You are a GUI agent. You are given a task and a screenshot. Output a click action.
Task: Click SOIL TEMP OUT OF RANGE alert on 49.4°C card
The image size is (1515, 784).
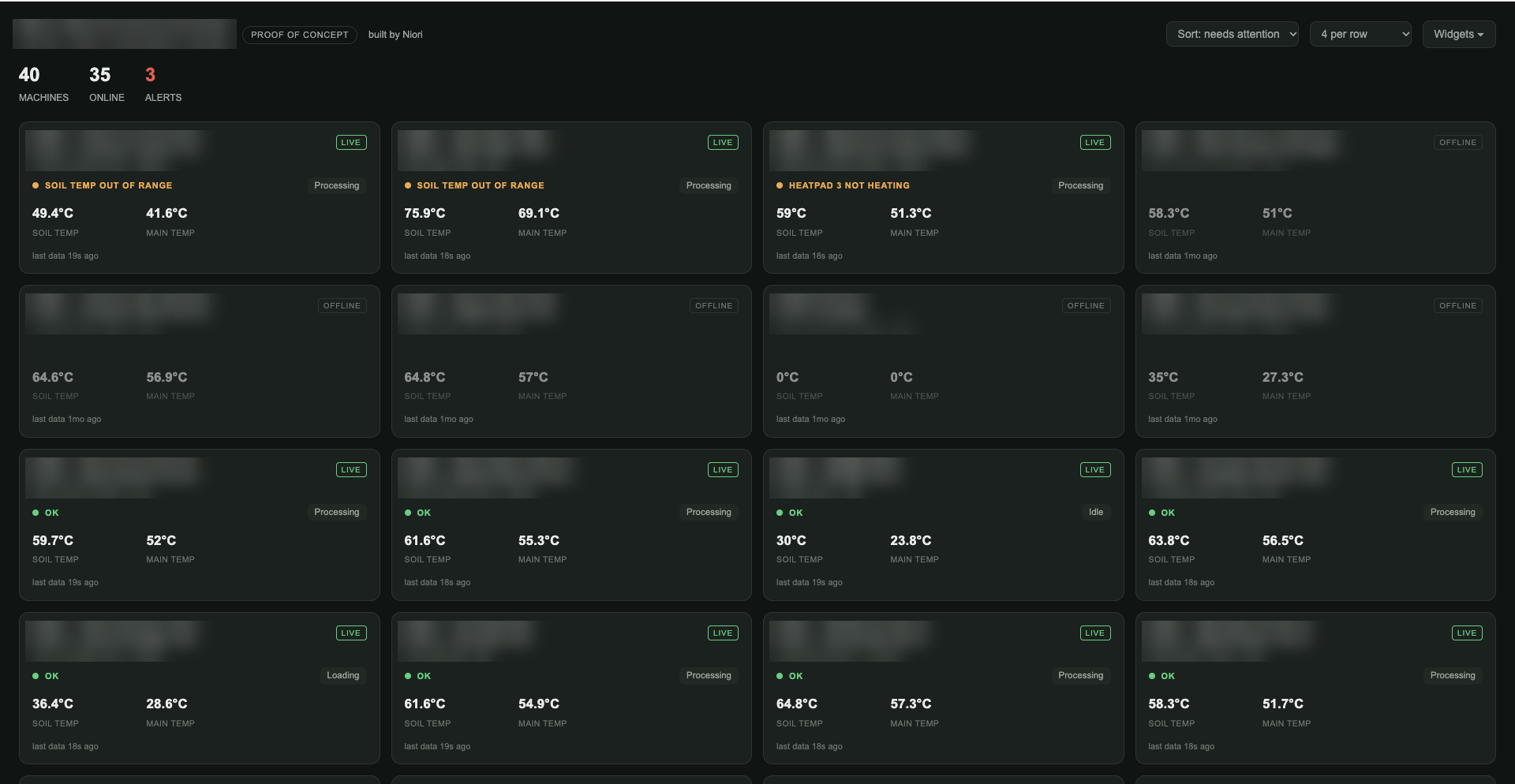point(102,185)
